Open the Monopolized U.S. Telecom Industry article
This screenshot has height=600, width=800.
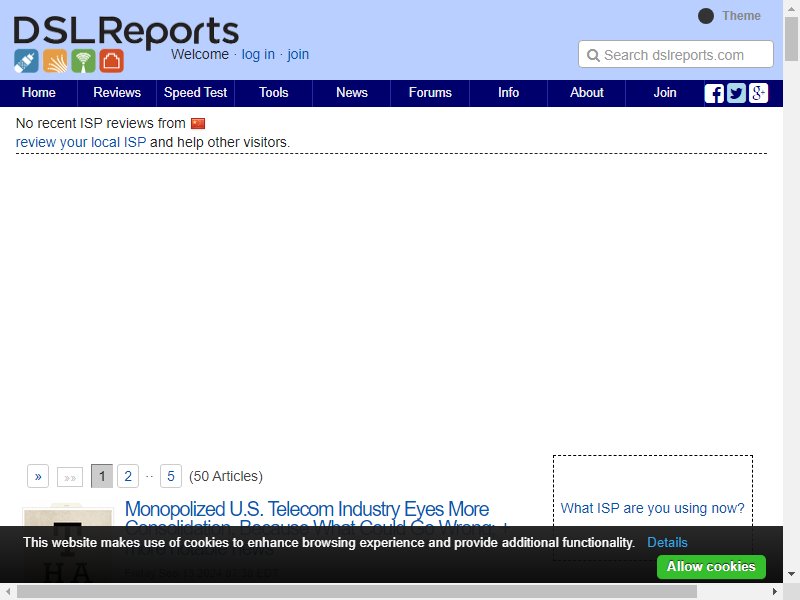point(316,519)
